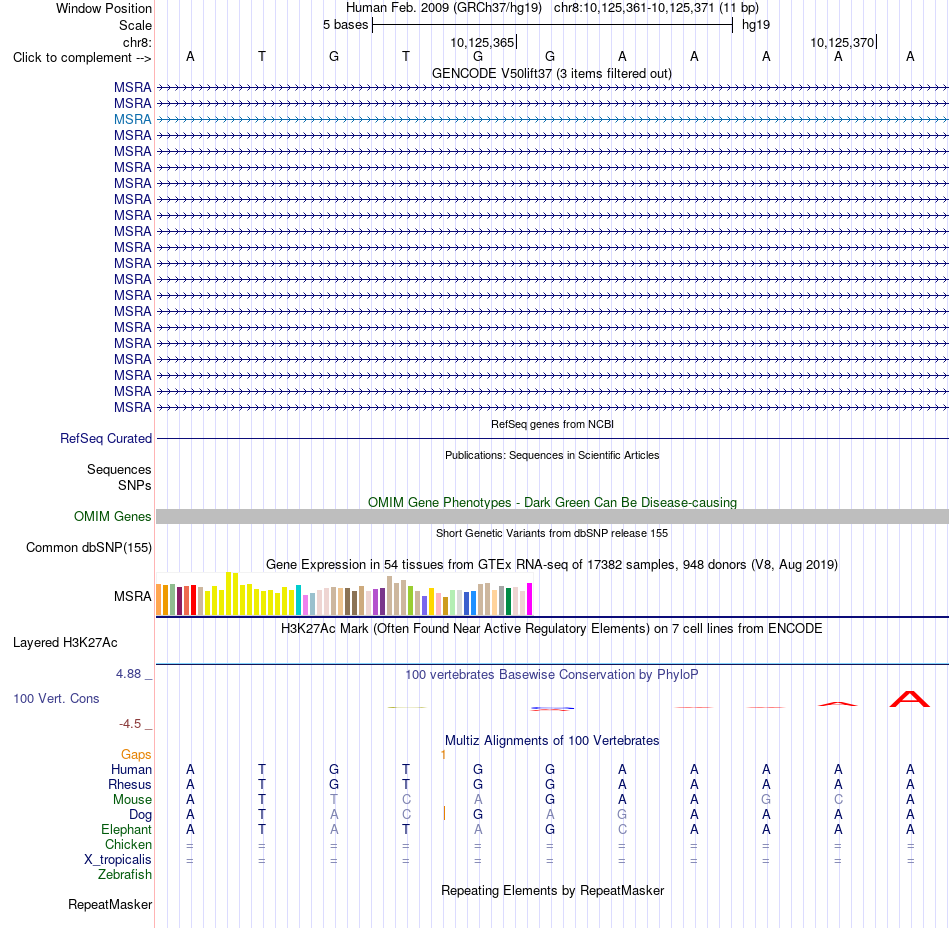Click the dark green bar in GTEx chart
This screenshot has height=928, width=950.
click(508, 602)
